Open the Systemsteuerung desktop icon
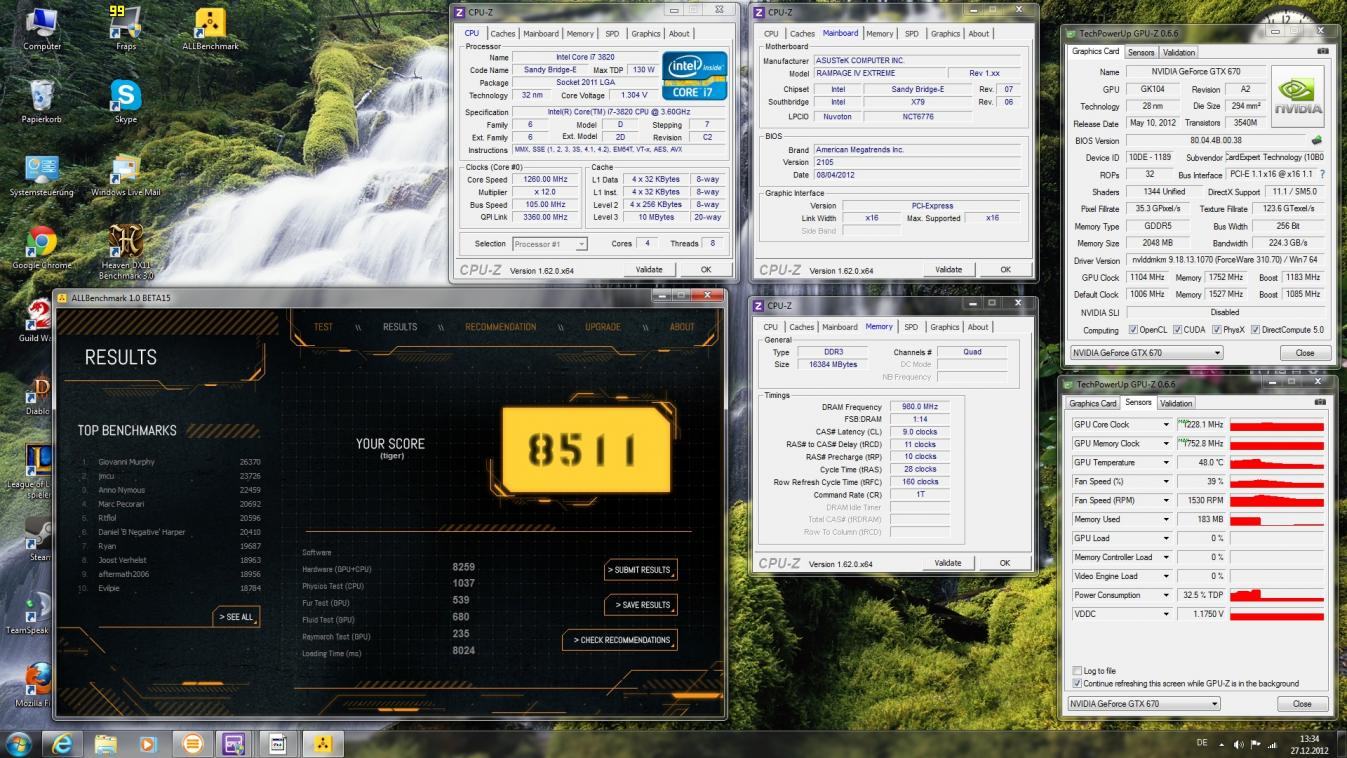1347x758 pixels. (x=42, y=175)
